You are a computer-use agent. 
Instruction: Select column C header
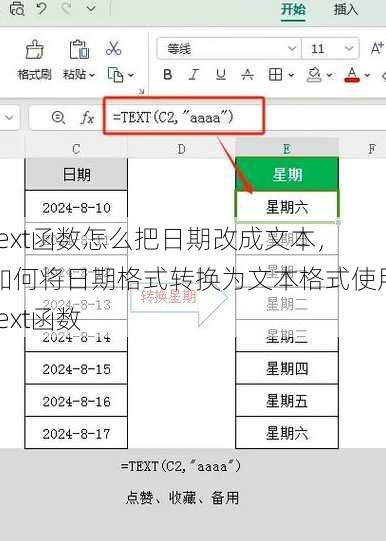[x=76, y=149]
